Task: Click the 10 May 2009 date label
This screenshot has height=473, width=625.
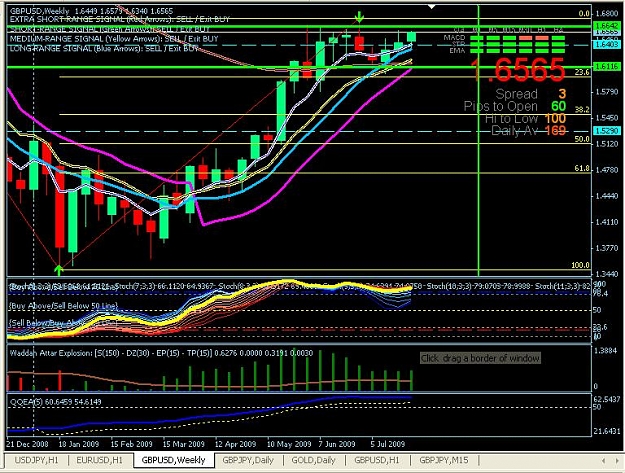Action: click(x=289, y=444)
